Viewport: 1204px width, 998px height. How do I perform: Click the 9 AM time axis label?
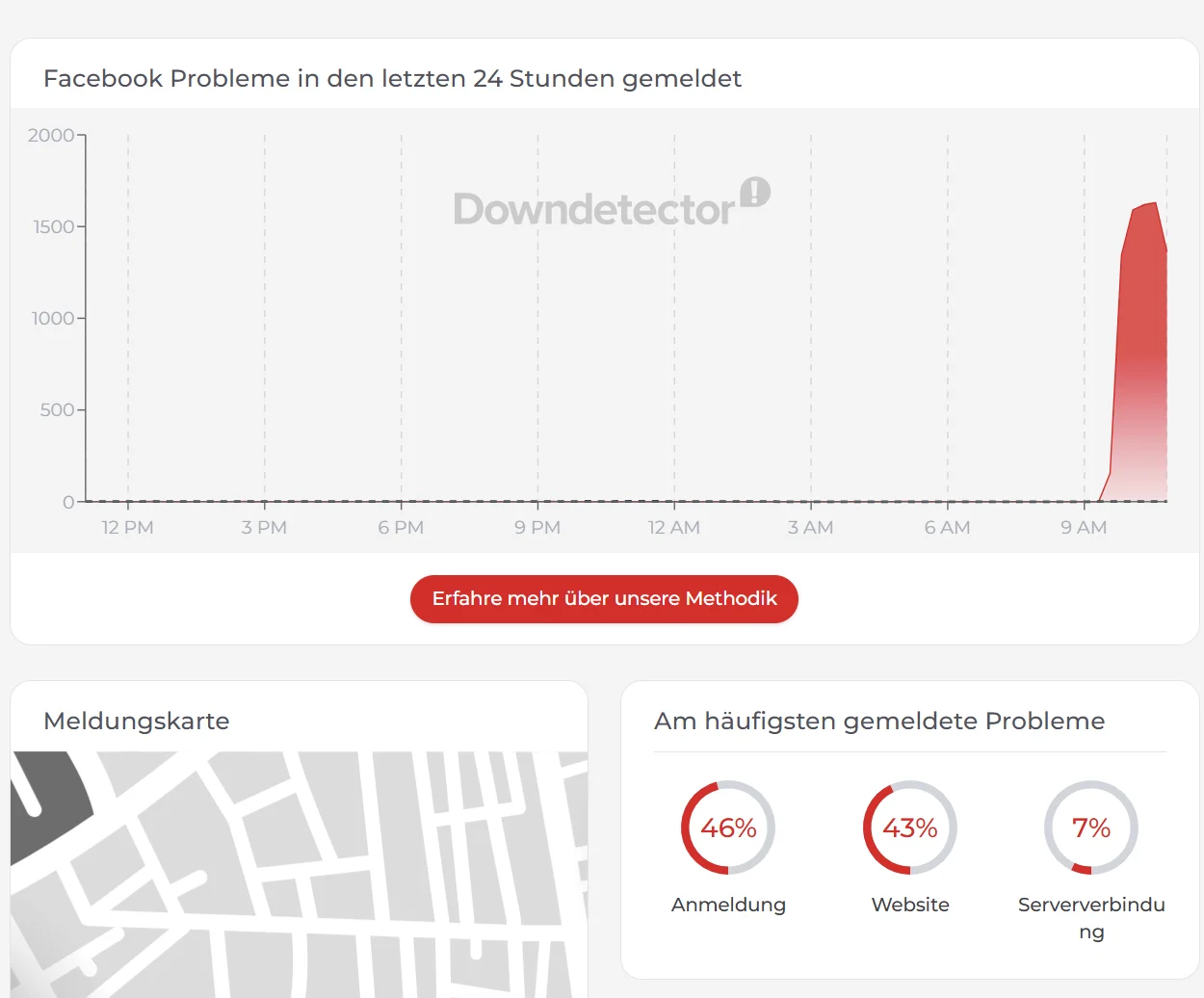1084,528
